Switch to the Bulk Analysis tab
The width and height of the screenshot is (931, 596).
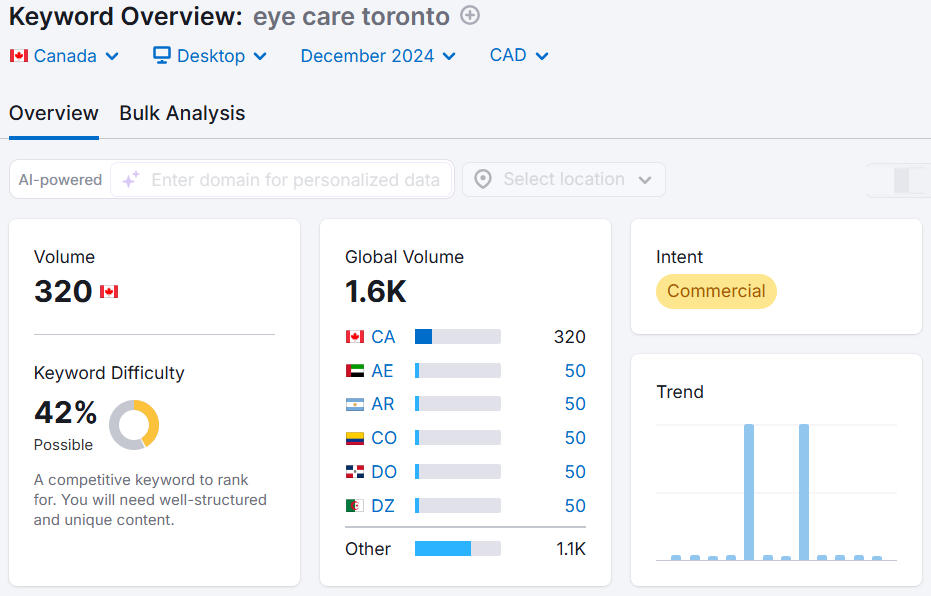pyautogui.click(x=181, y=113)
